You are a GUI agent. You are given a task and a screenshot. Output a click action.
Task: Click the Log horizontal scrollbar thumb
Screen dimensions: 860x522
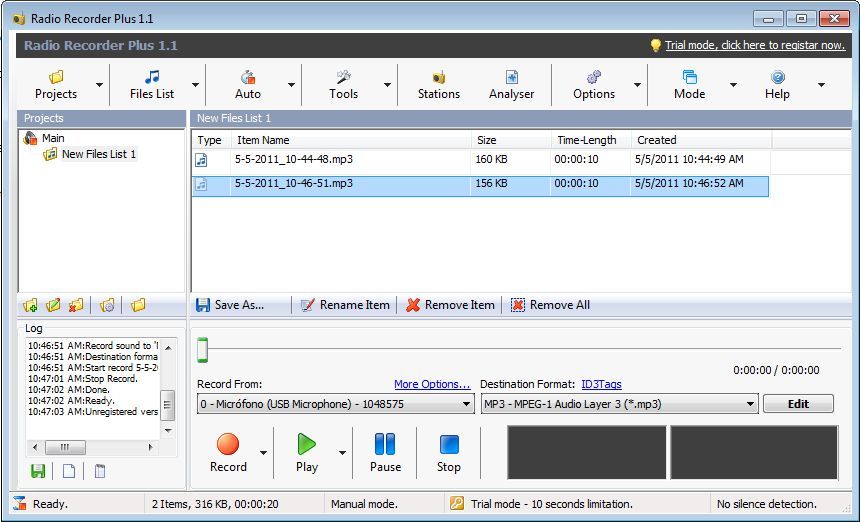coord(65,447)
